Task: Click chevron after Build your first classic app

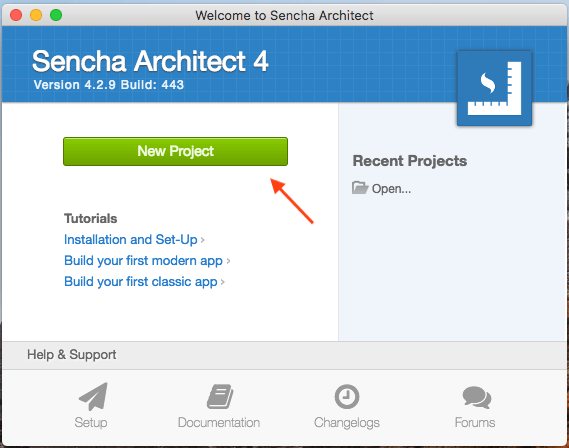Action: [223, 282]
